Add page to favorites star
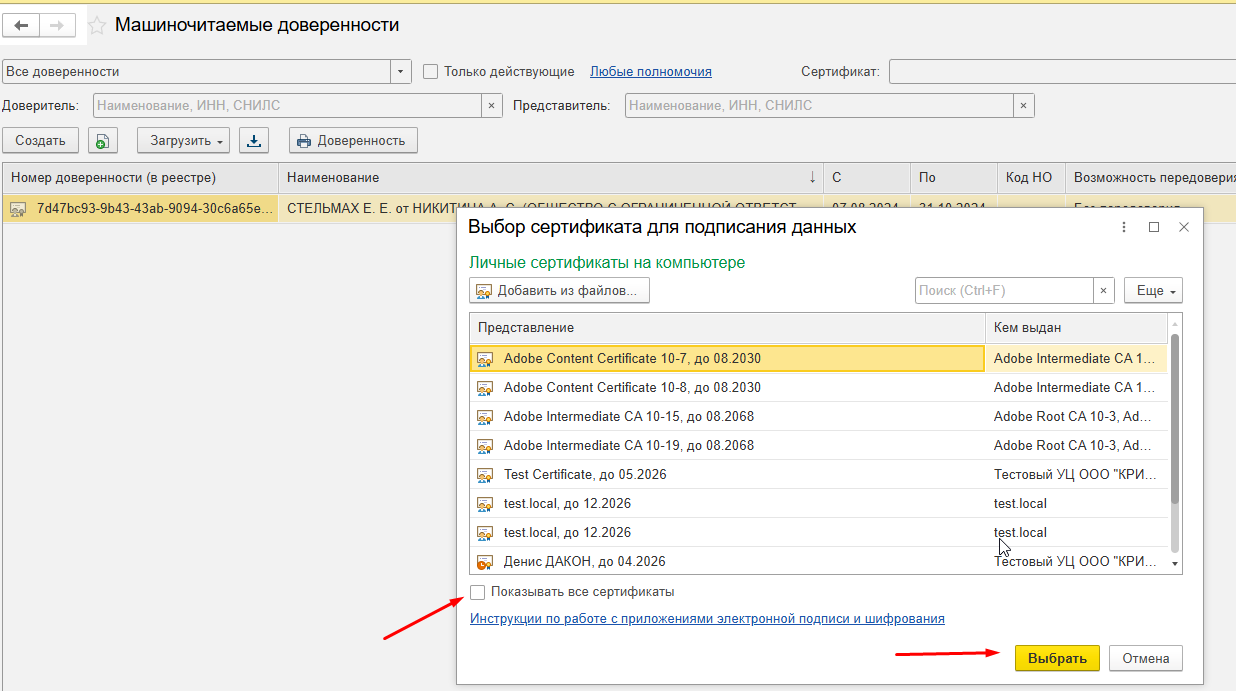 pos(97,26)
